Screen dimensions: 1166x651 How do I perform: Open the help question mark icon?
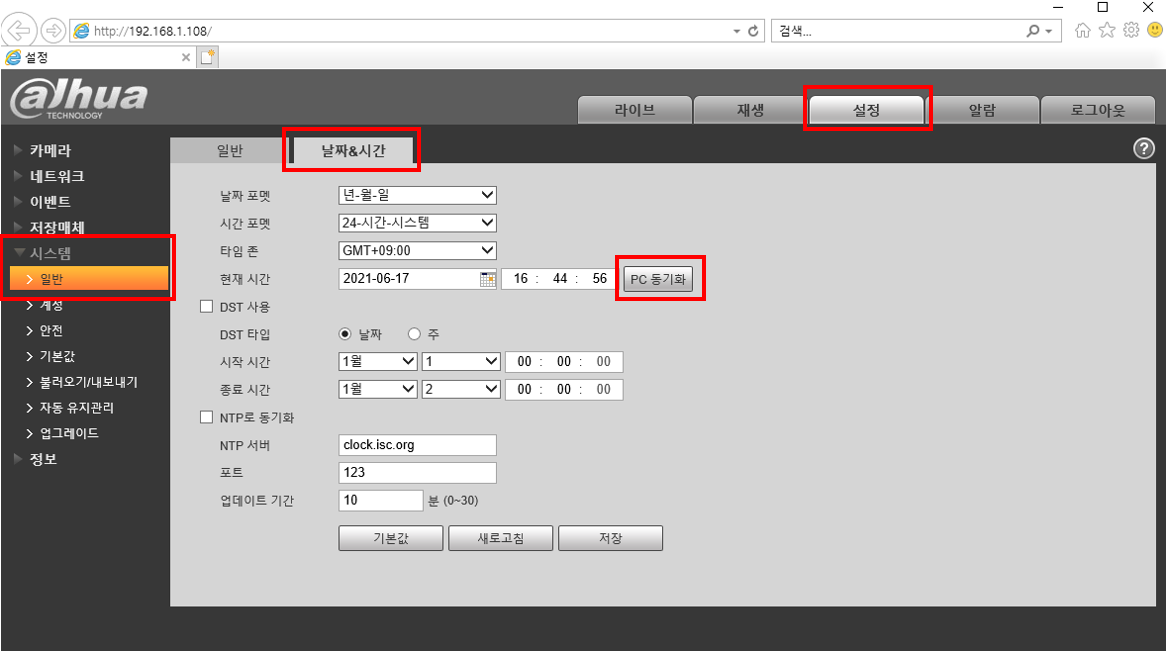(1144, 149)
